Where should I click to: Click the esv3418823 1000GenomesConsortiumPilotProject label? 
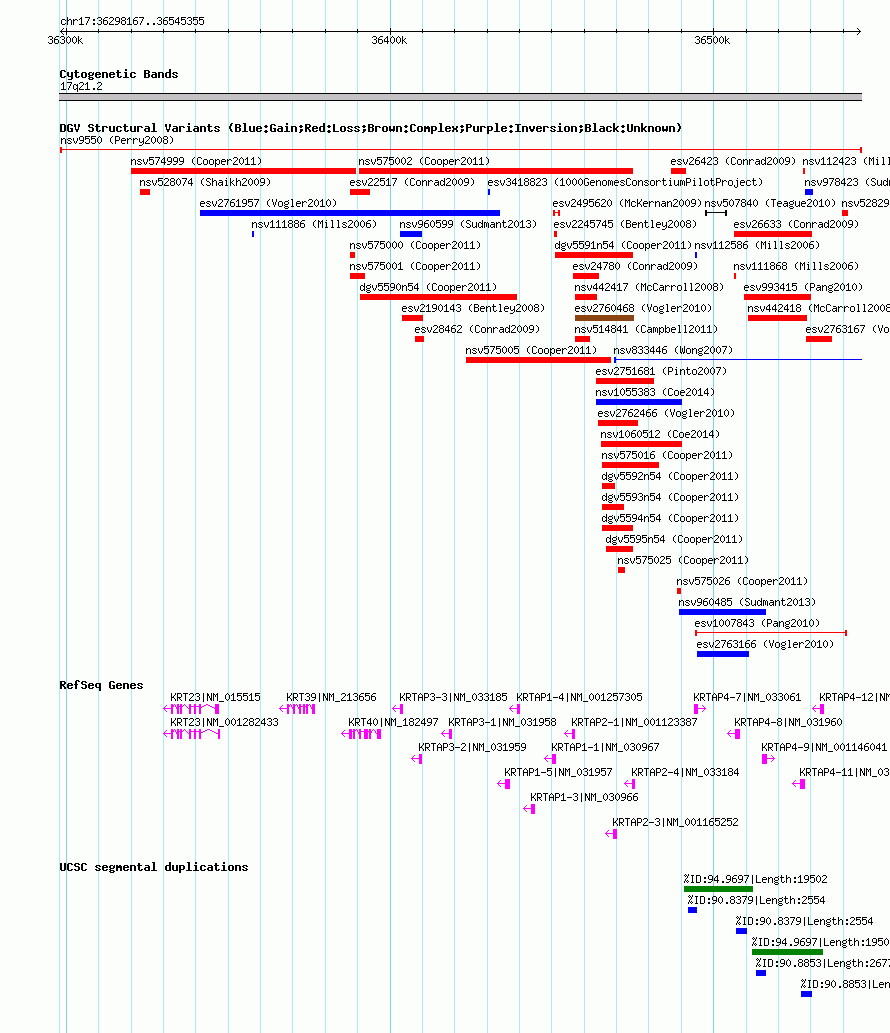[625, 182]
